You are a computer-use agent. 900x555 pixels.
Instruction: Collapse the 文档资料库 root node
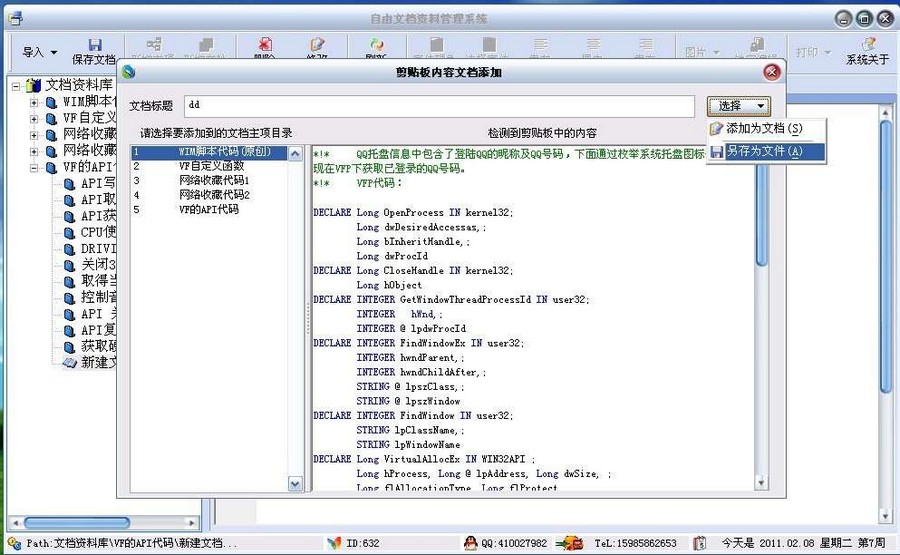tap(16, 87)
